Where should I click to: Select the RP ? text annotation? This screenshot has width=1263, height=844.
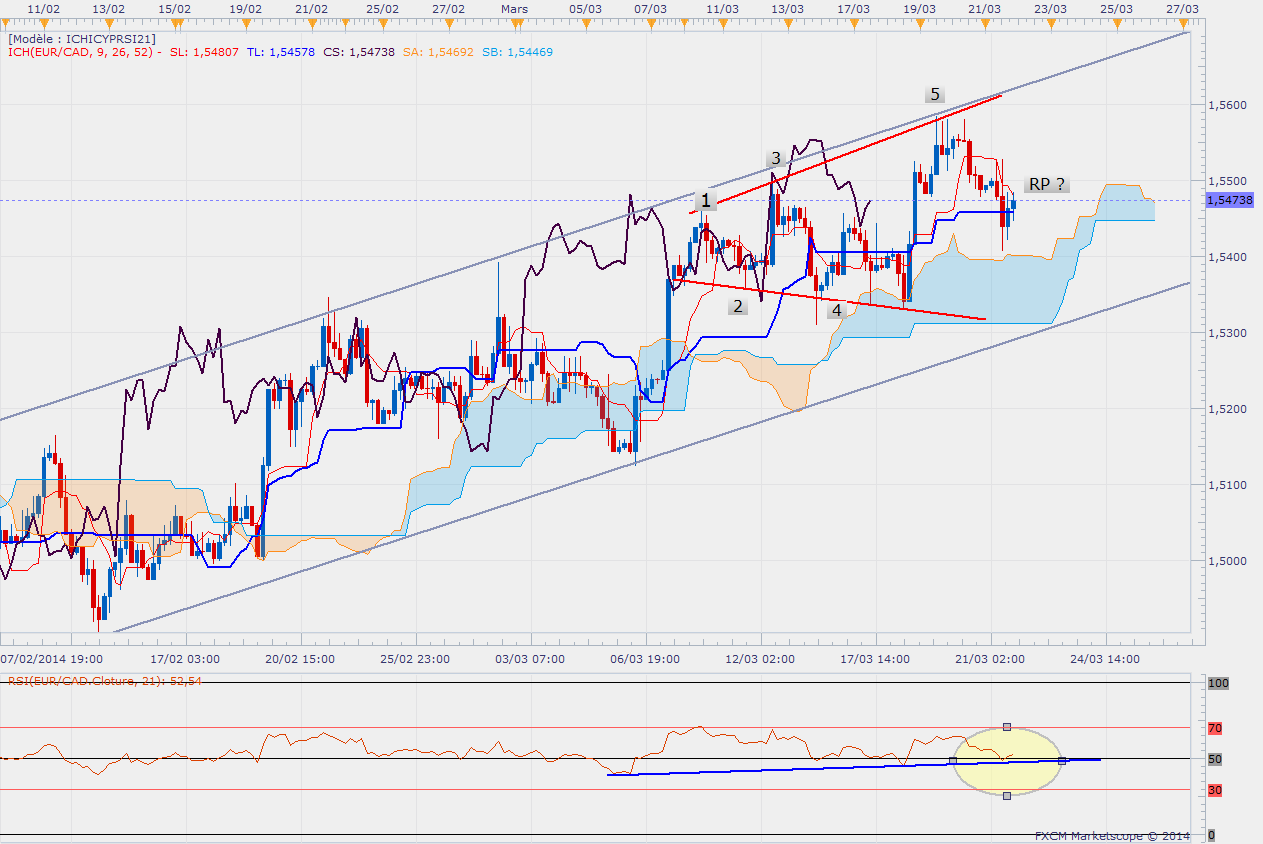1047,184
